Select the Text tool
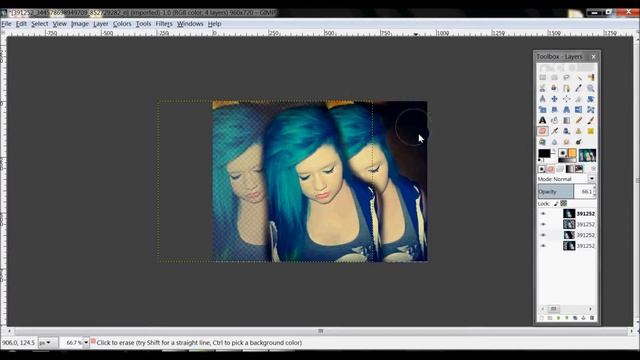The height and width of the screenshot is (360, 640). [542, 120]
